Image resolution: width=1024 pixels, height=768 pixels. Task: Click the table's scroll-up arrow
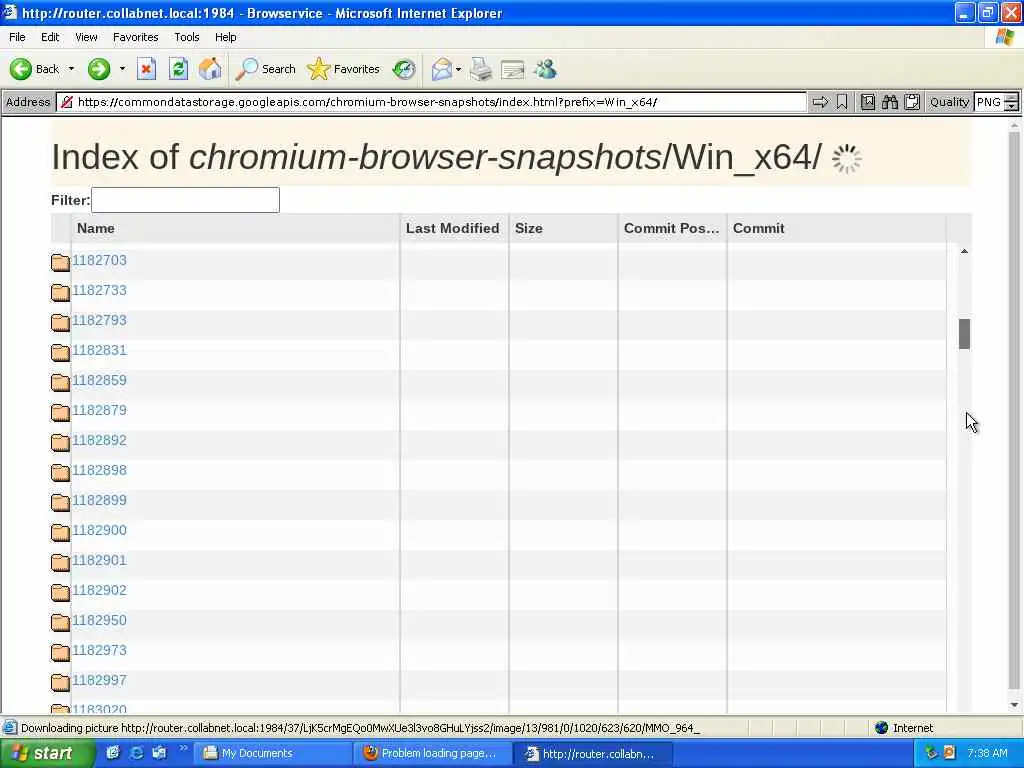click(964, 251)
